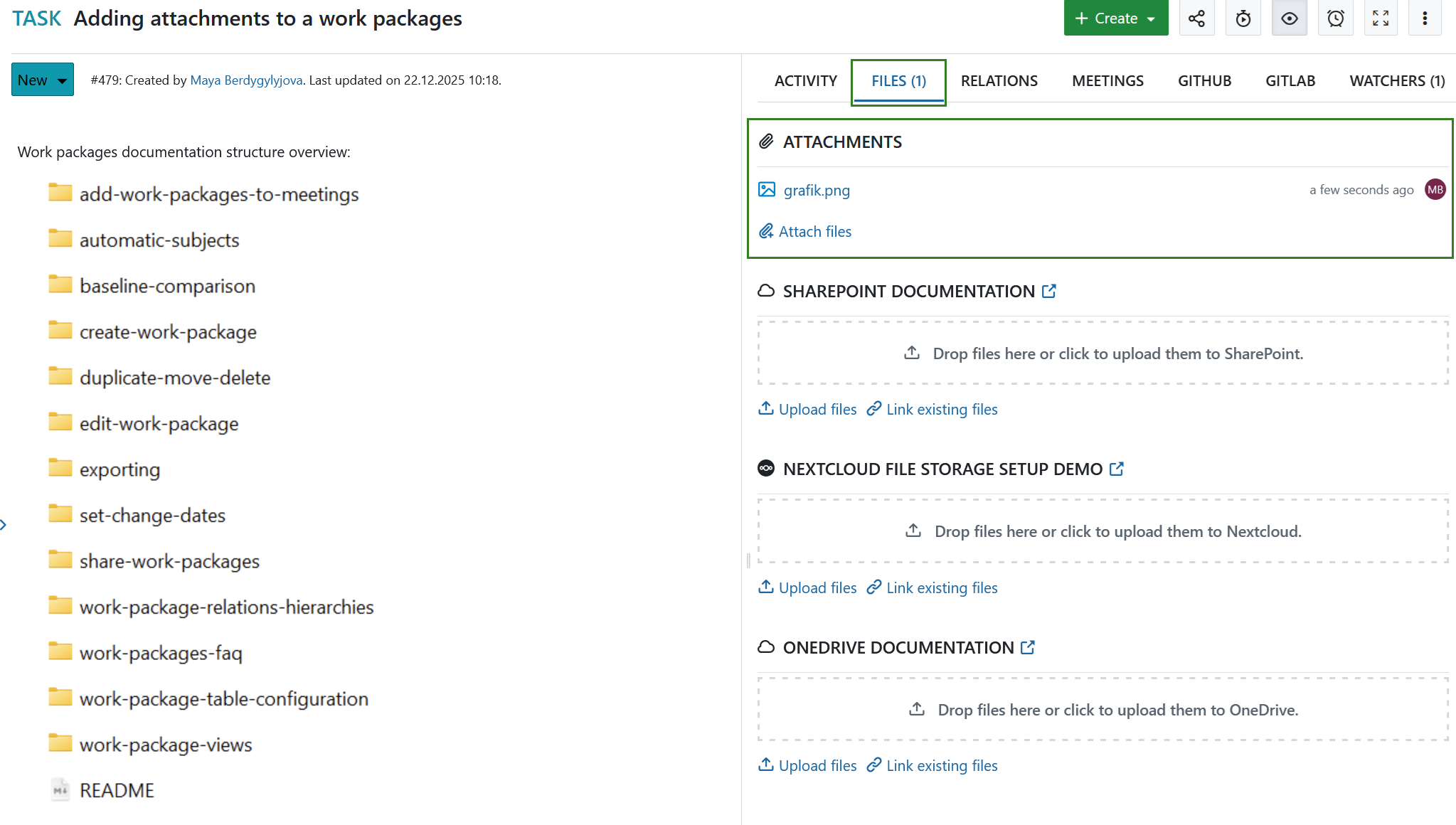Click the chain icon beside Link existing files
This screenshot has height=825, width=1456.
click(x=874, y=409)
